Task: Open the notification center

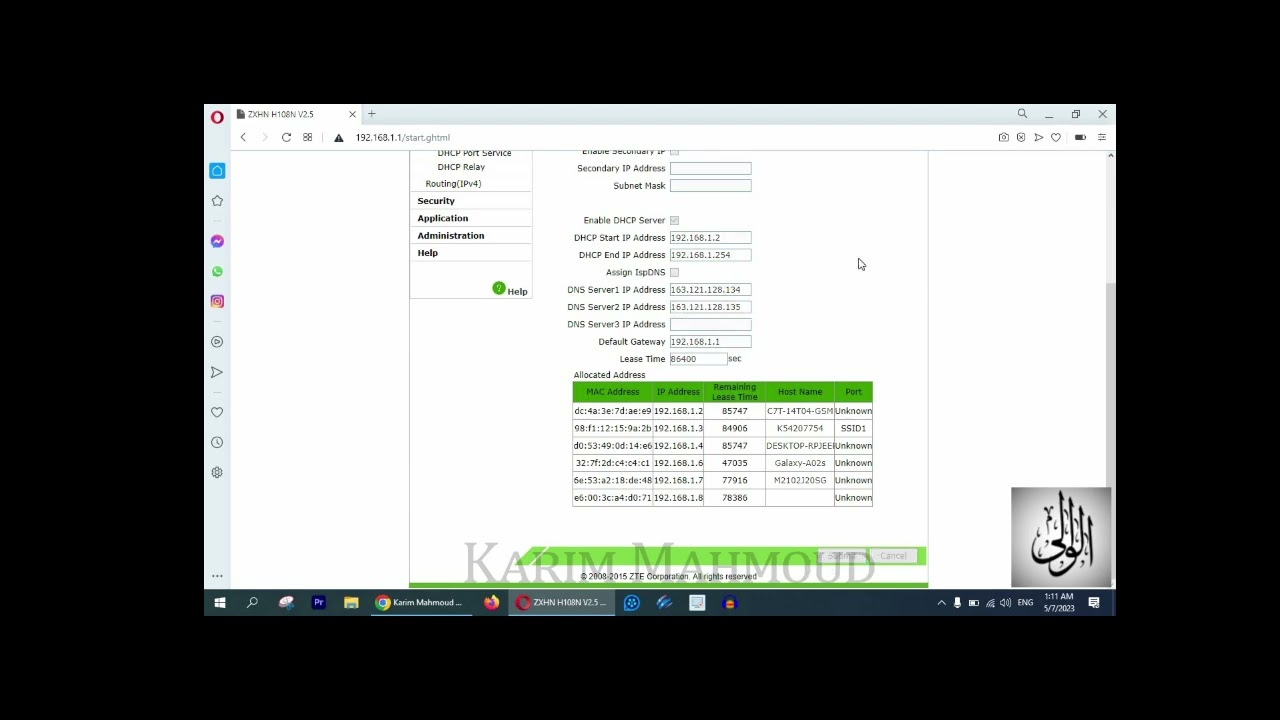Action: [1094, 602]
